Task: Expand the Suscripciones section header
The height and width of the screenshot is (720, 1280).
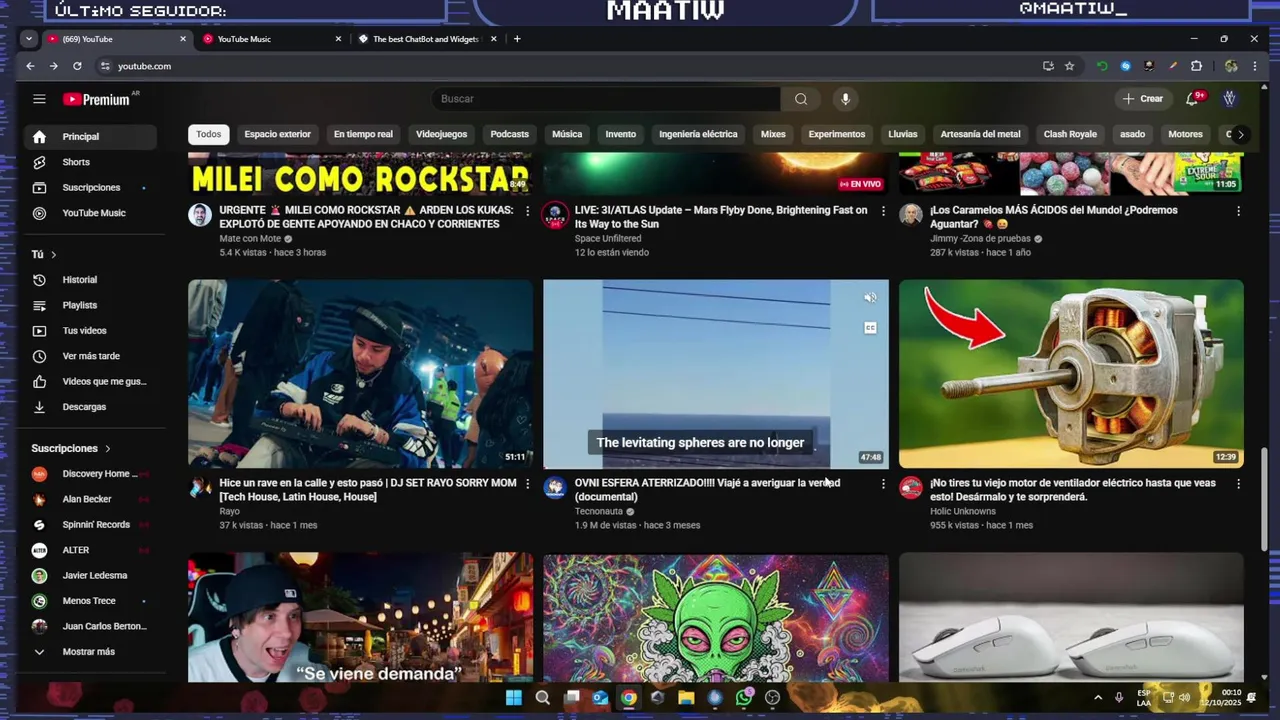Action: click(71, 449)
